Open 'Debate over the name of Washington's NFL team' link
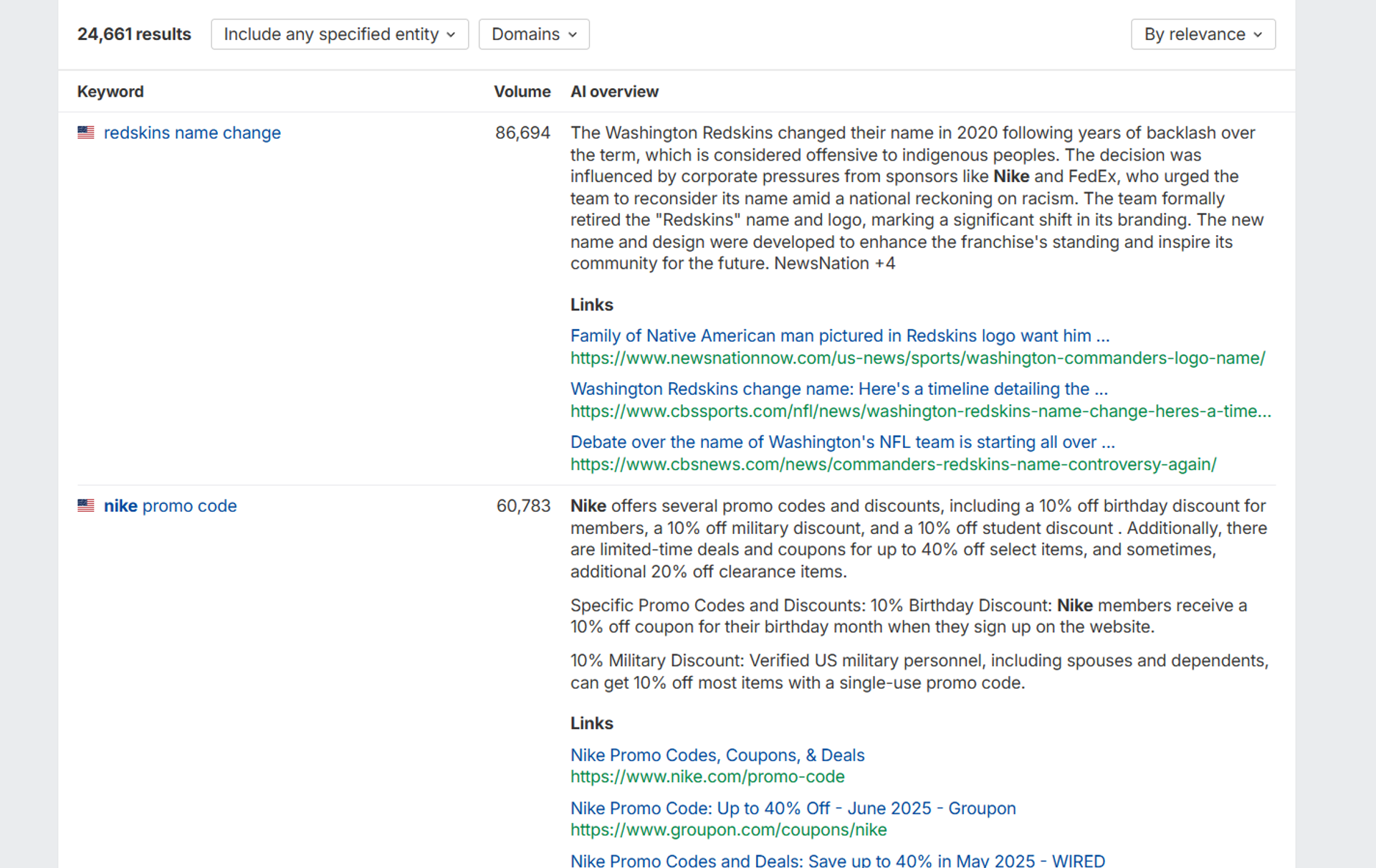 click(x=843, y=442)
